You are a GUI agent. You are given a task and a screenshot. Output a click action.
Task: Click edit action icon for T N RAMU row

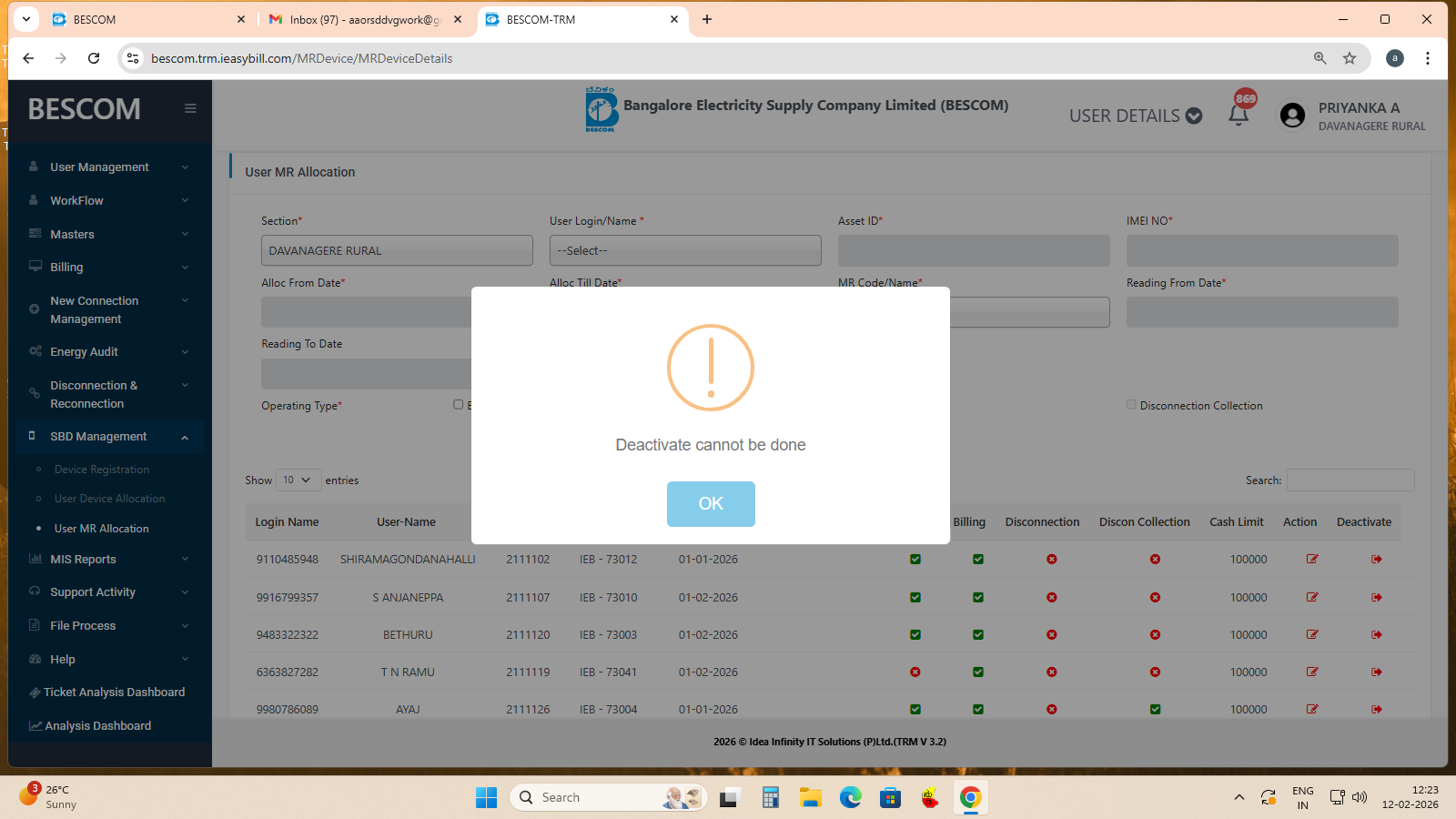point(1311,672)
